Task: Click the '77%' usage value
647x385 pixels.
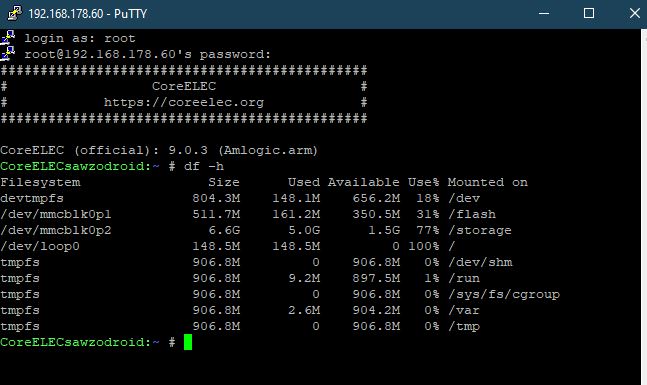Action: (x=427, y=230)
